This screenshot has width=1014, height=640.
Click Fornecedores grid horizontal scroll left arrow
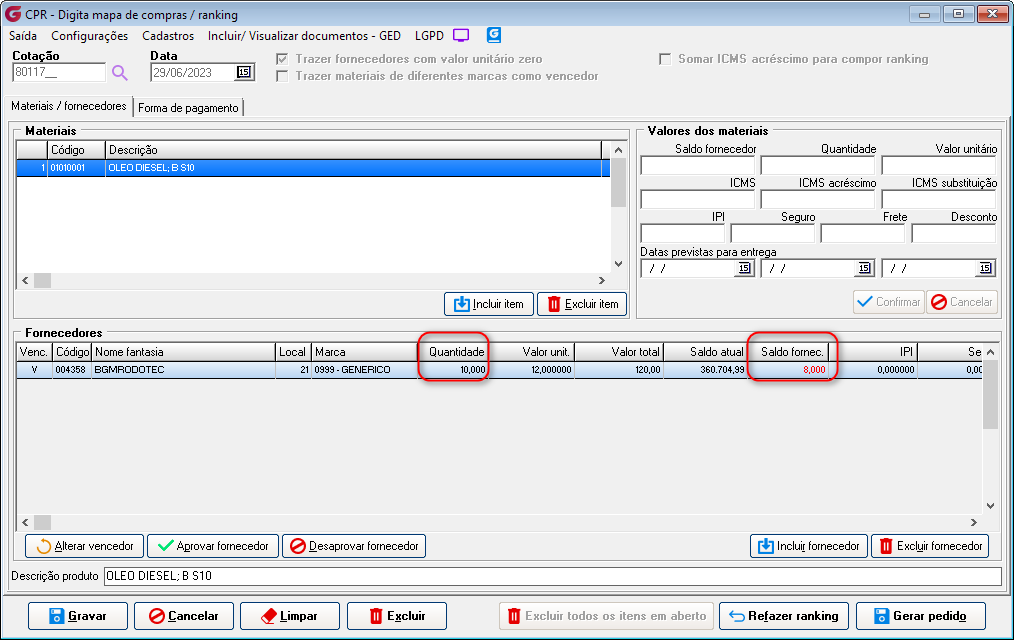(x=25, y=522)
